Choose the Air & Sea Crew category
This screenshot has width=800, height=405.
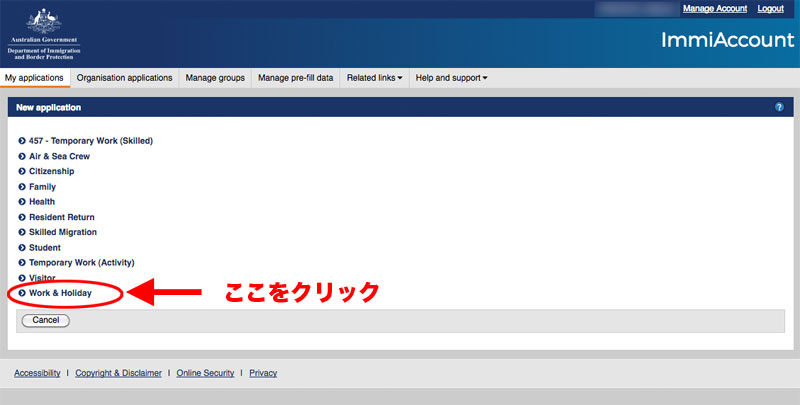click(59, 156)
